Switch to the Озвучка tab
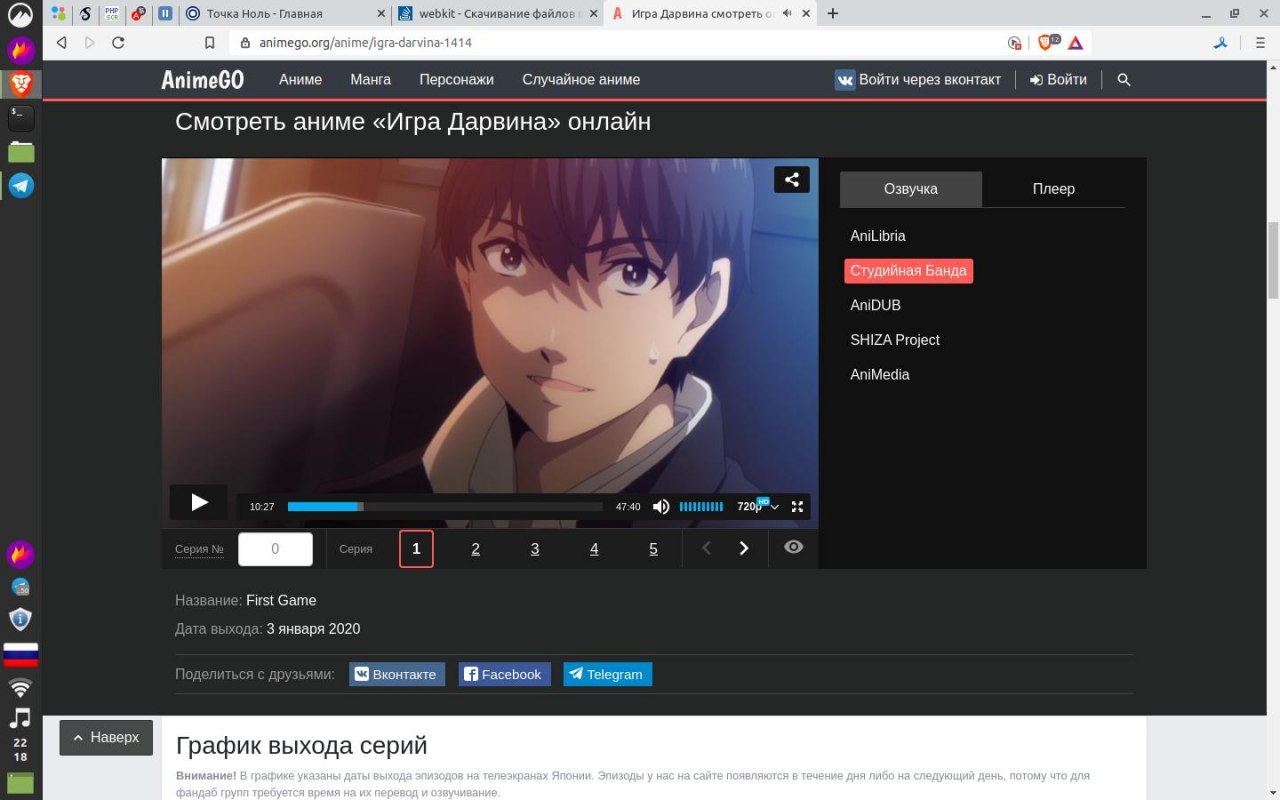Viewport: 1280px width, 800px height. point(911,189)
